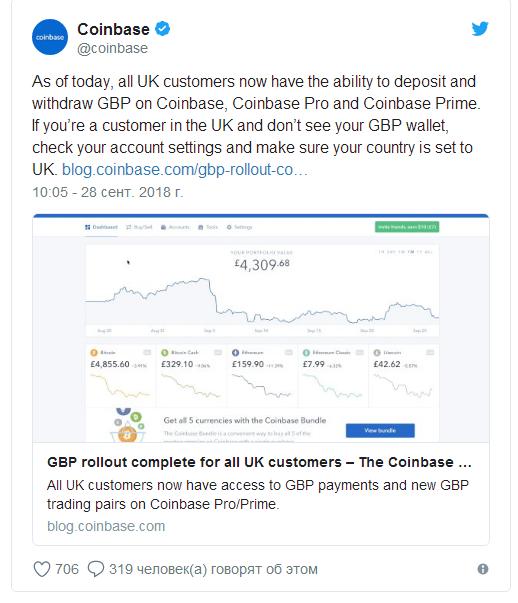Viewport: 518px width, 603px height.
Task: Click the Litecoin coin icon
Action: tap(377, 353)
